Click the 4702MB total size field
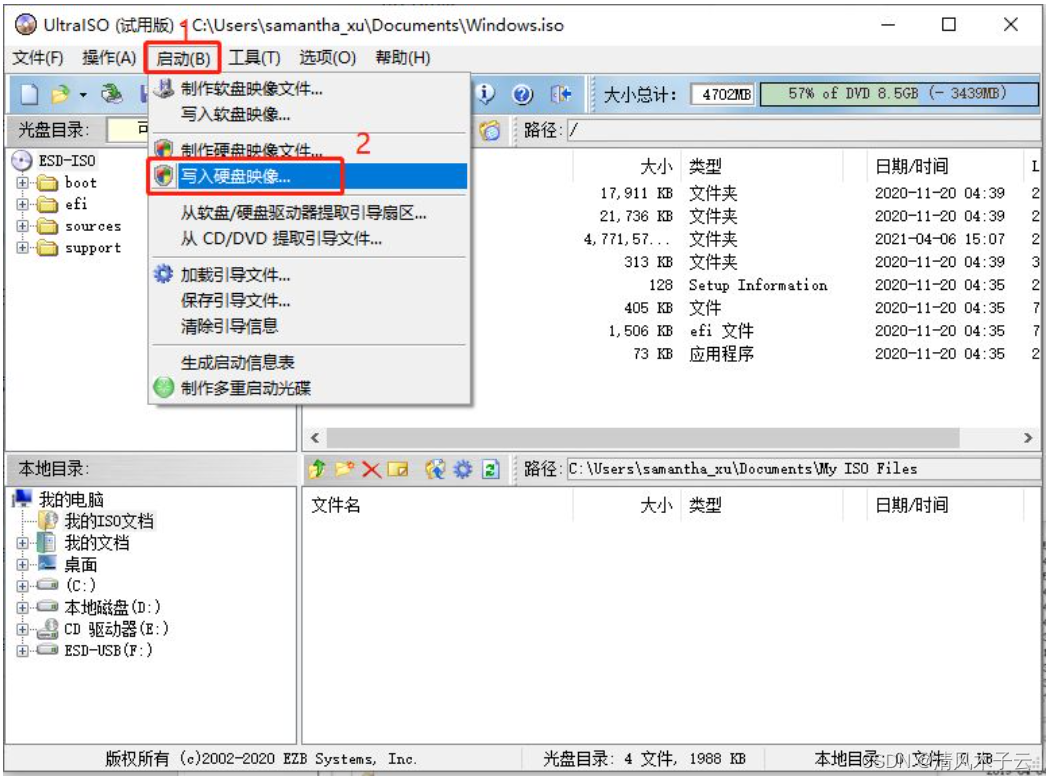The width and height of the screenshot is (1047, 780). tap(722, 94)
